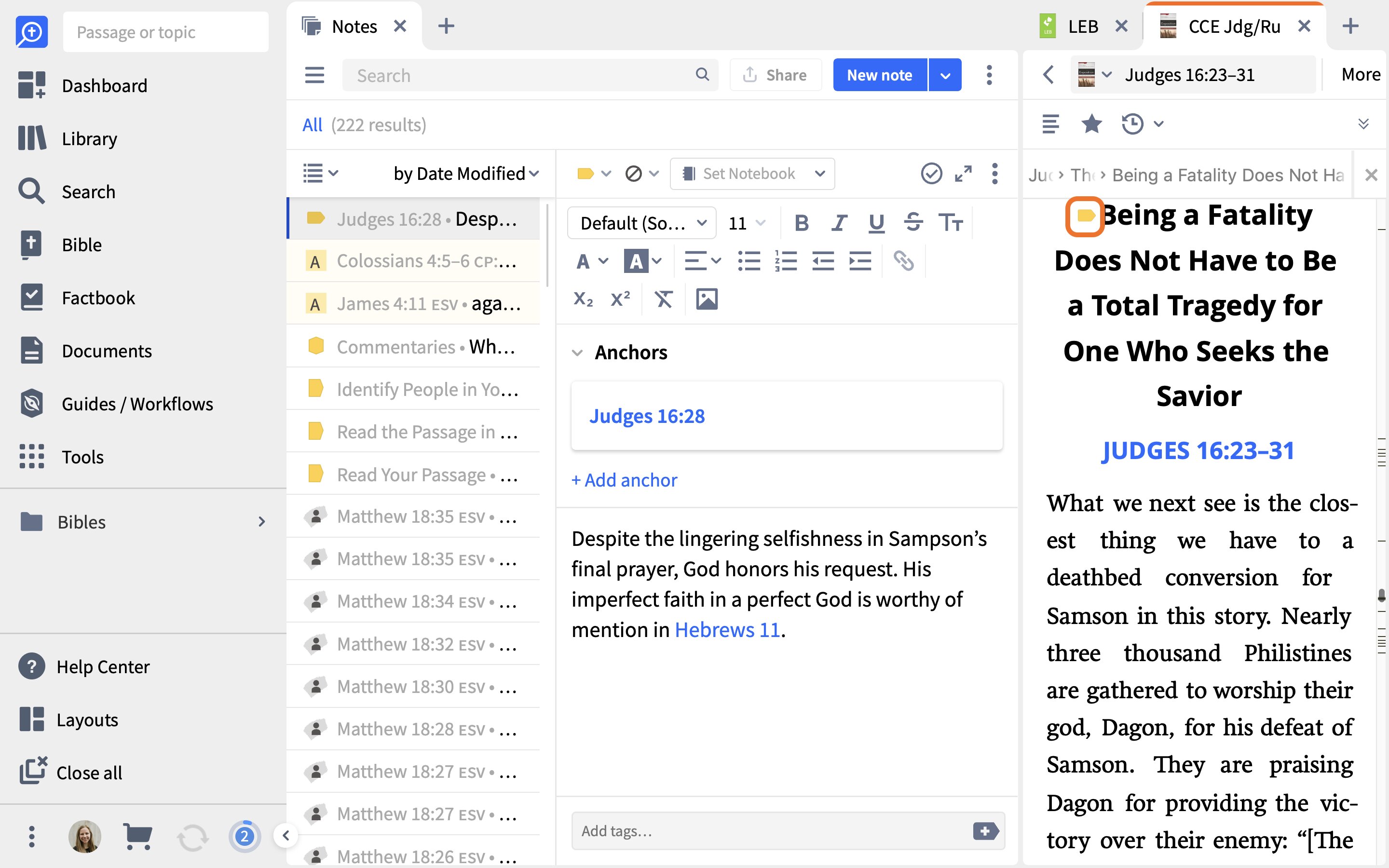The width and height of the screenshot is (1389, 868).
Task: Open the Tools grid menu
Action: (61, 457)
